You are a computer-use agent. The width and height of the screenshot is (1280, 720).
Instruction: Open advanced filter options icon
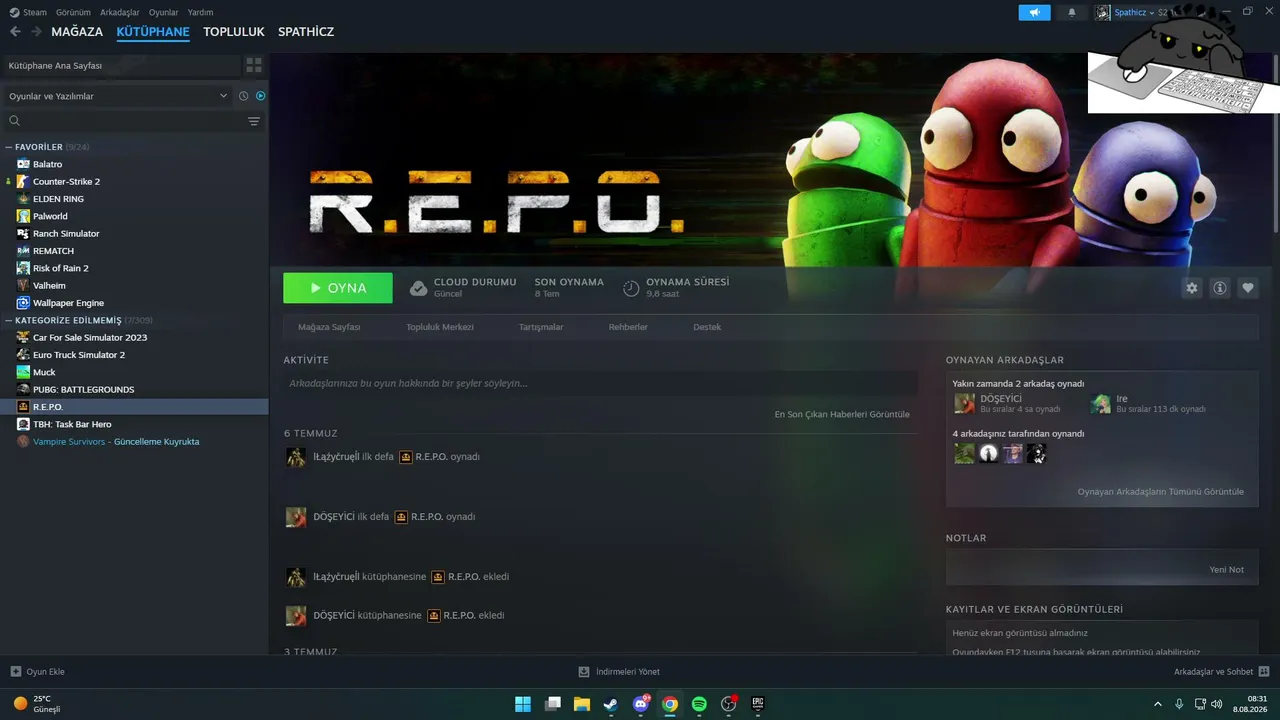(x=254, y=121)
